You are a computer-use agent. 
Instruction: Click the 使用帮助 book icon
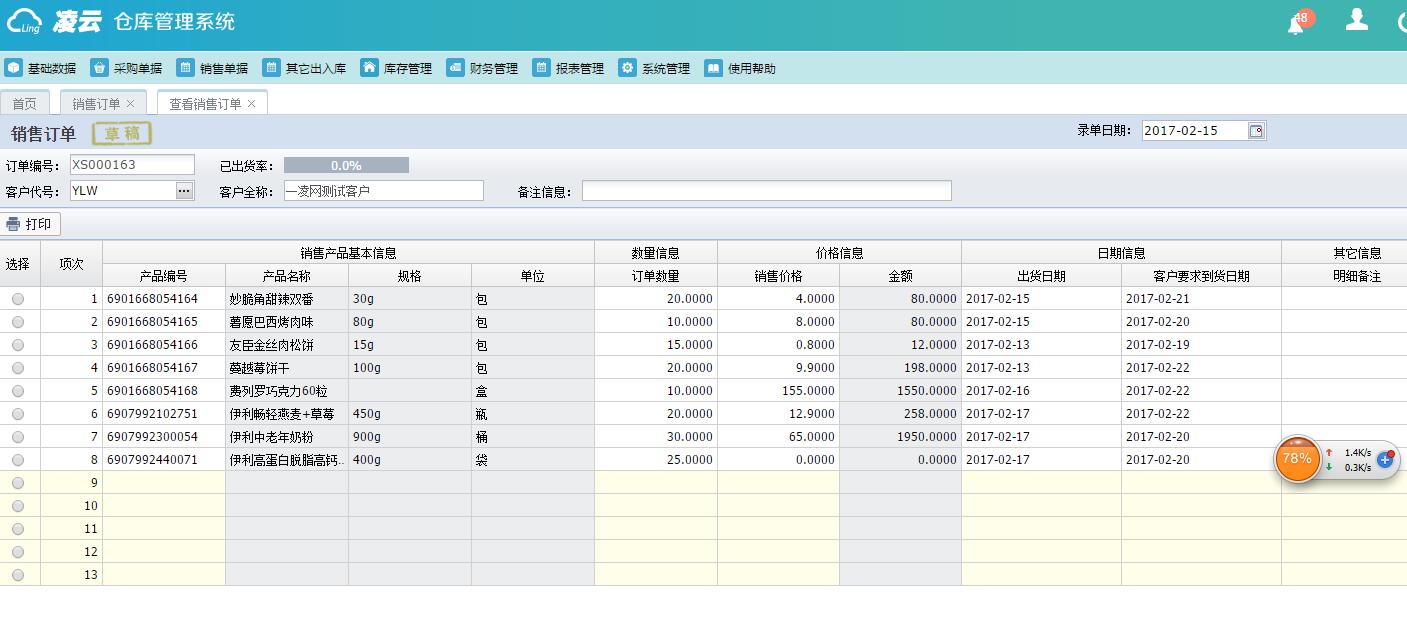pos(713,68)
